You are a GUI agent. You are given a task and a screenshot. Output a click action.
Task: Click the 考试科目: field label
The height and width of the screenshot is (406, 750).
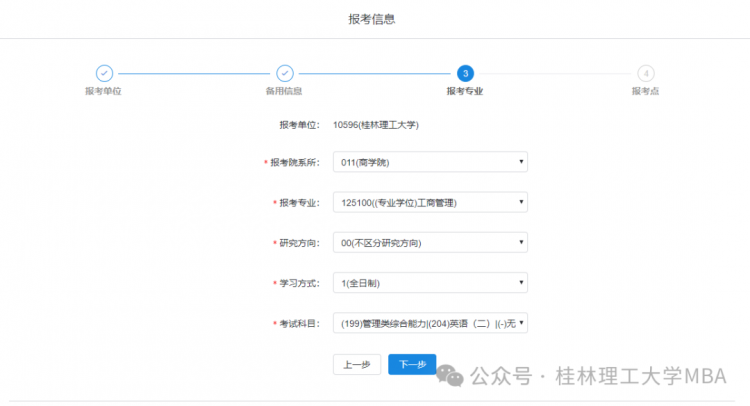(x=299, y=324)
